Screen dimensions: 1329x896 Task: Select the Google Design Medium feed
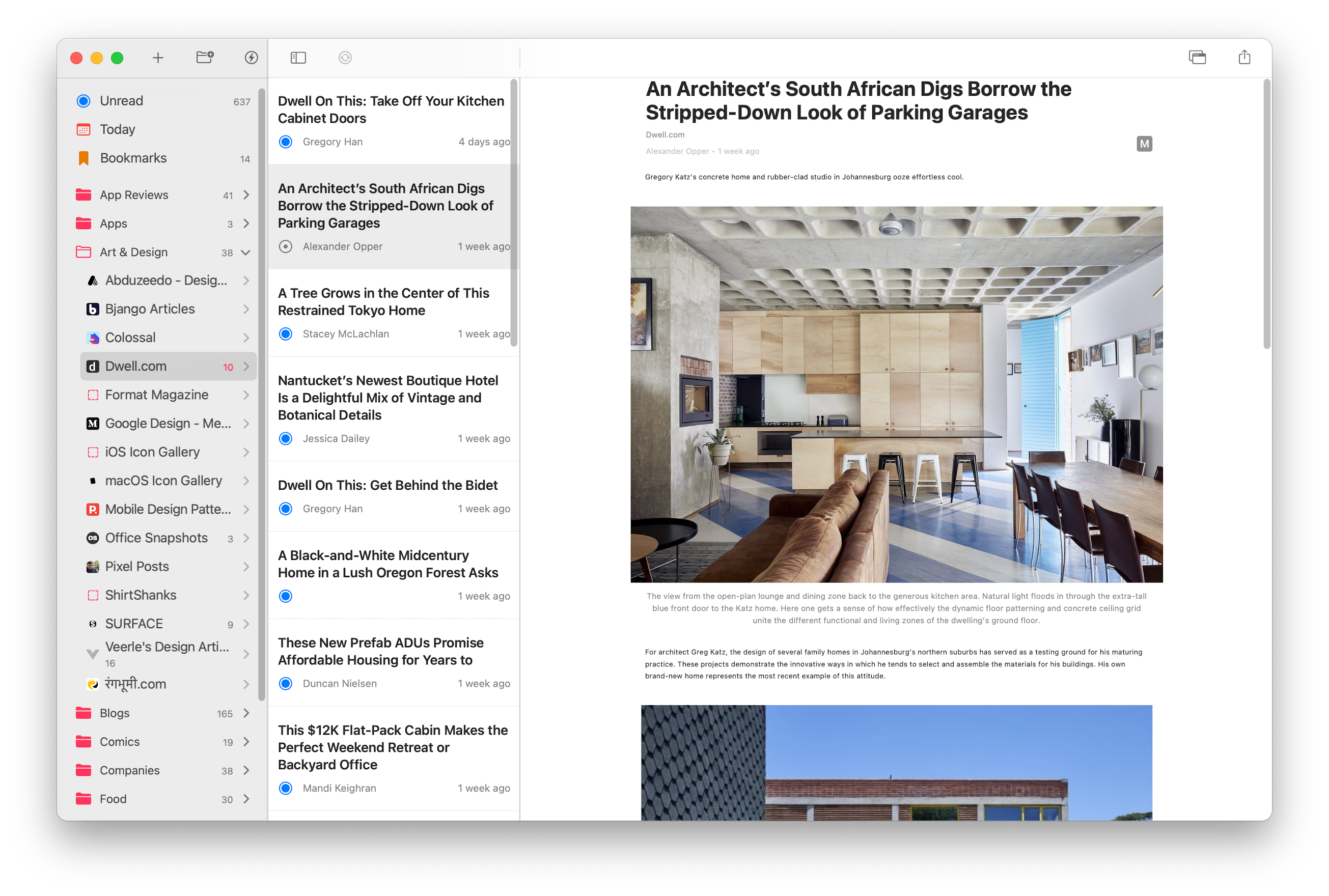168,424
